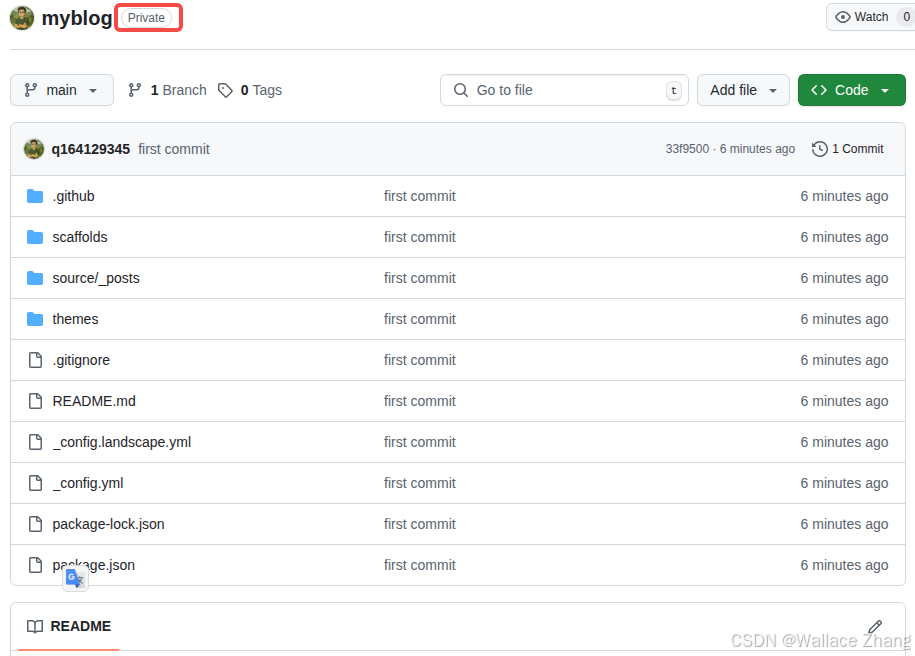Image resolution: width=915 pixels, height=656 pixels.
Task: View the 1 Branch link
Action: pos(167,90)
